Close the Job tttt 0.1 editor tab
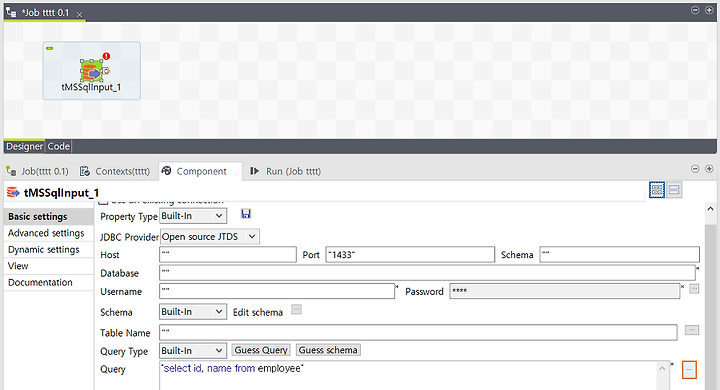Image resolution: width=720 pixels, height=390 pixels. 79,15
